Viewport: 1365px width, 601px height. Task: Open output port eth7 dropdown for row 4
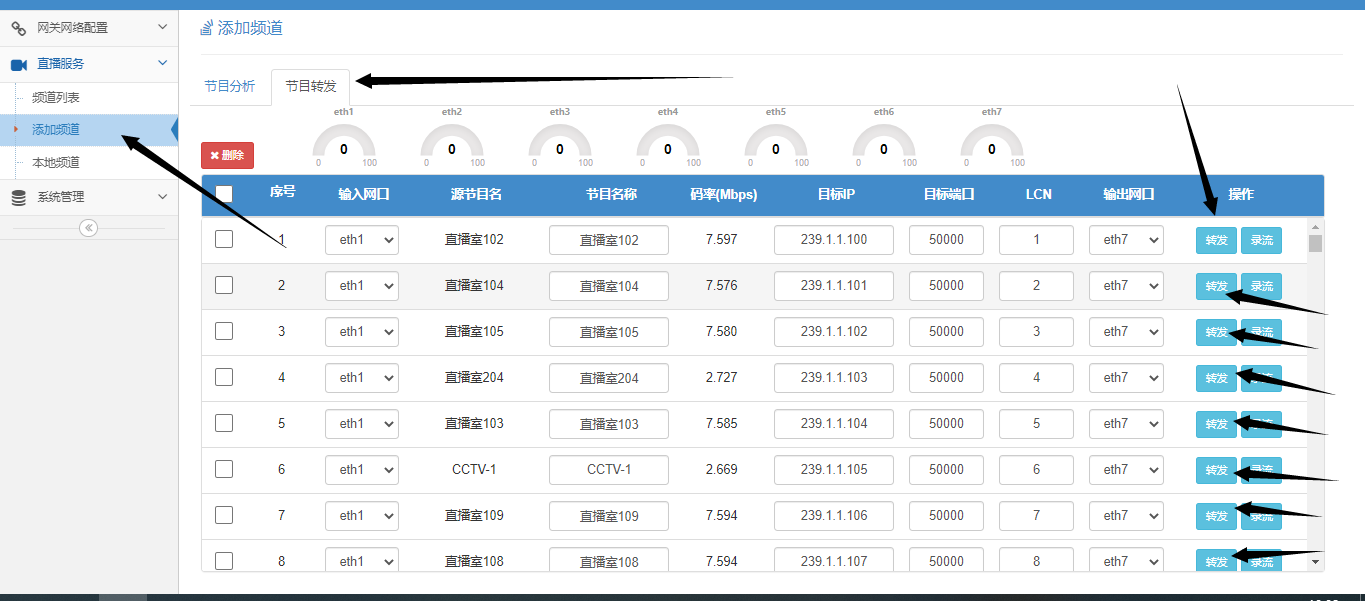tap(1125, 378)
